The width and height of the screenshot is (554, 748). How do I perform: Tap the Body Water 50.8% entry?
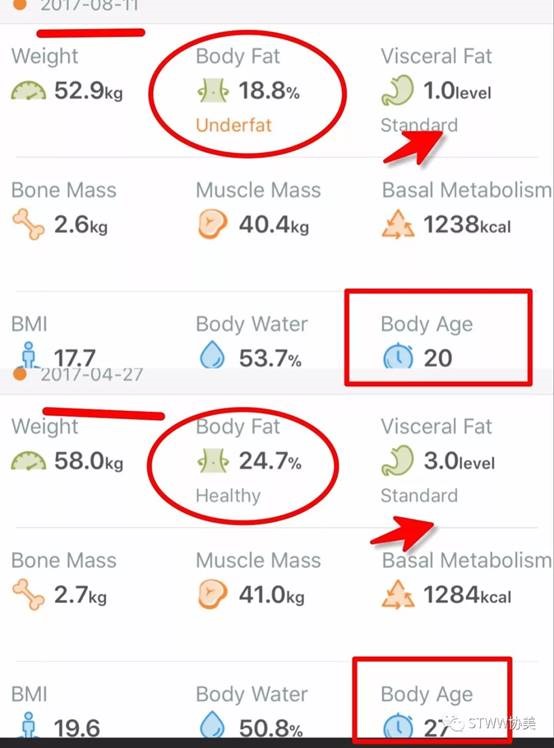tap(251, 712)
